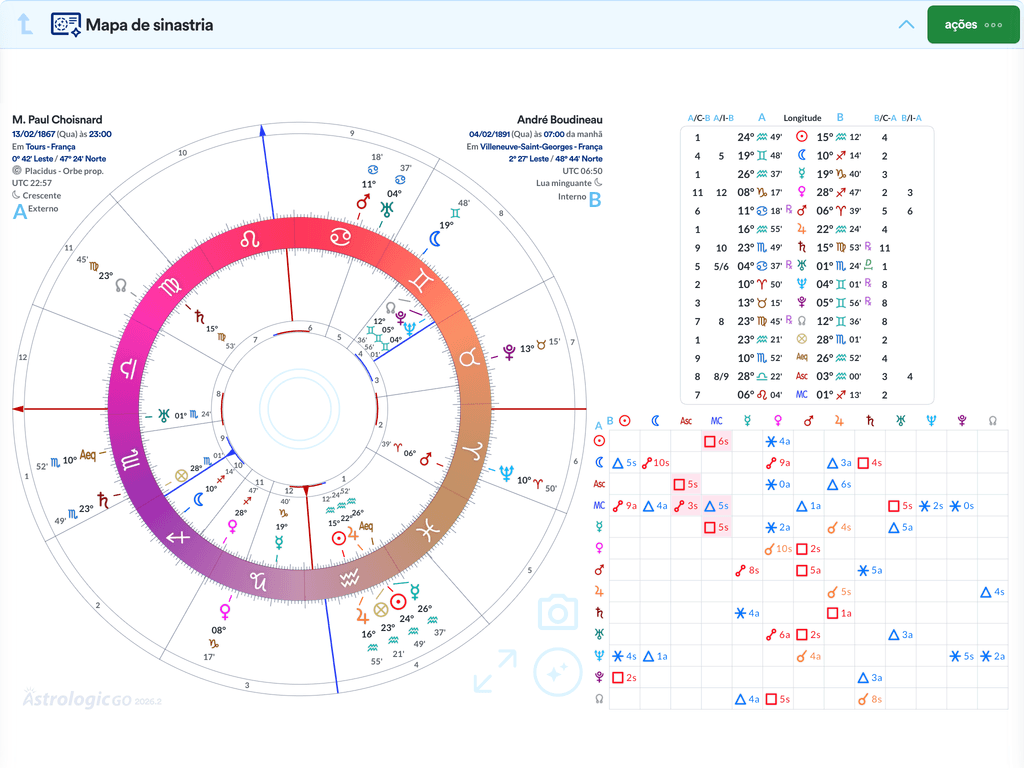Viewport: 1024px width, 768px height.
Task: Click the synastry chart icon beside the title
Action: (66, 24)
